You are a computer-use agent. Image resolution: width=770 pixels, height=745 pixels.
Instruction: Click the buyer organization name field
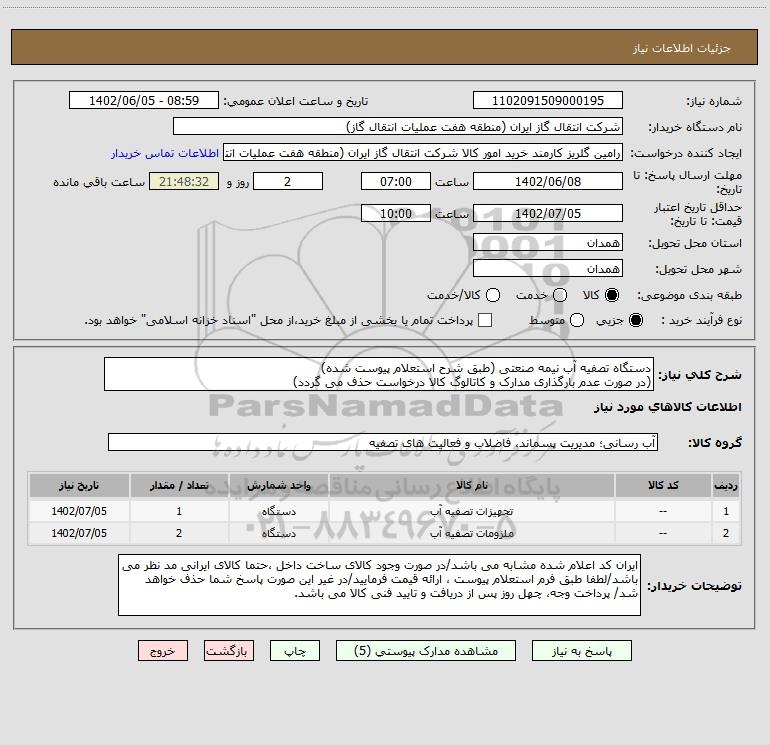[398, 127]
